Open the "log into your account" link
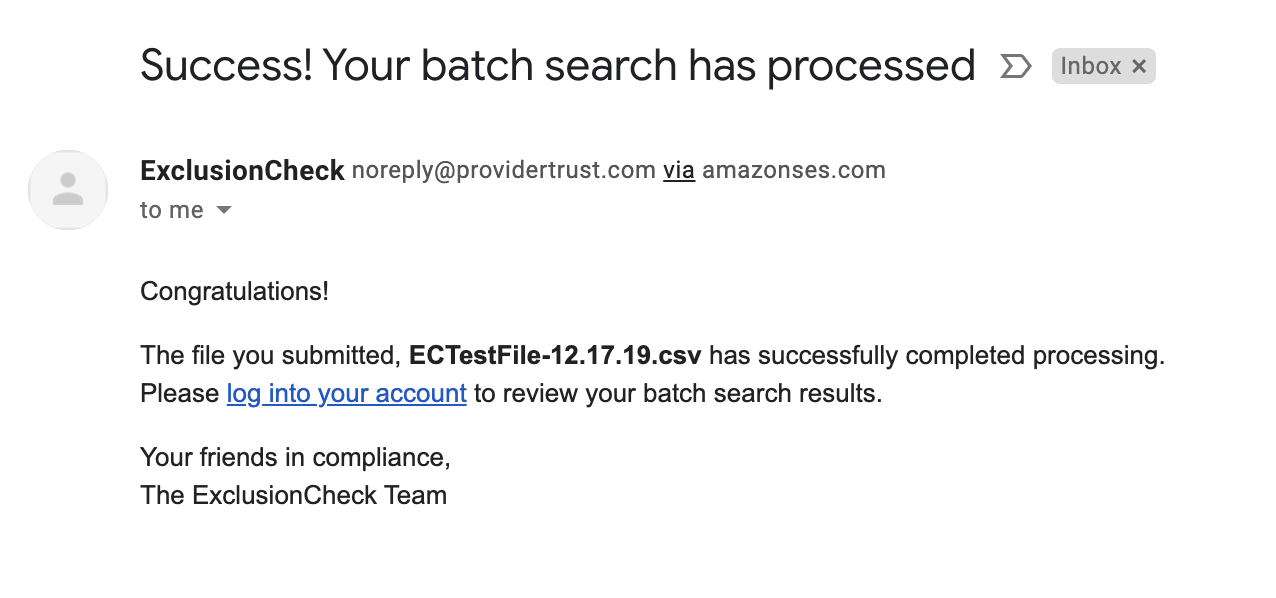The image size is (1276, 598). click(346, 394)
